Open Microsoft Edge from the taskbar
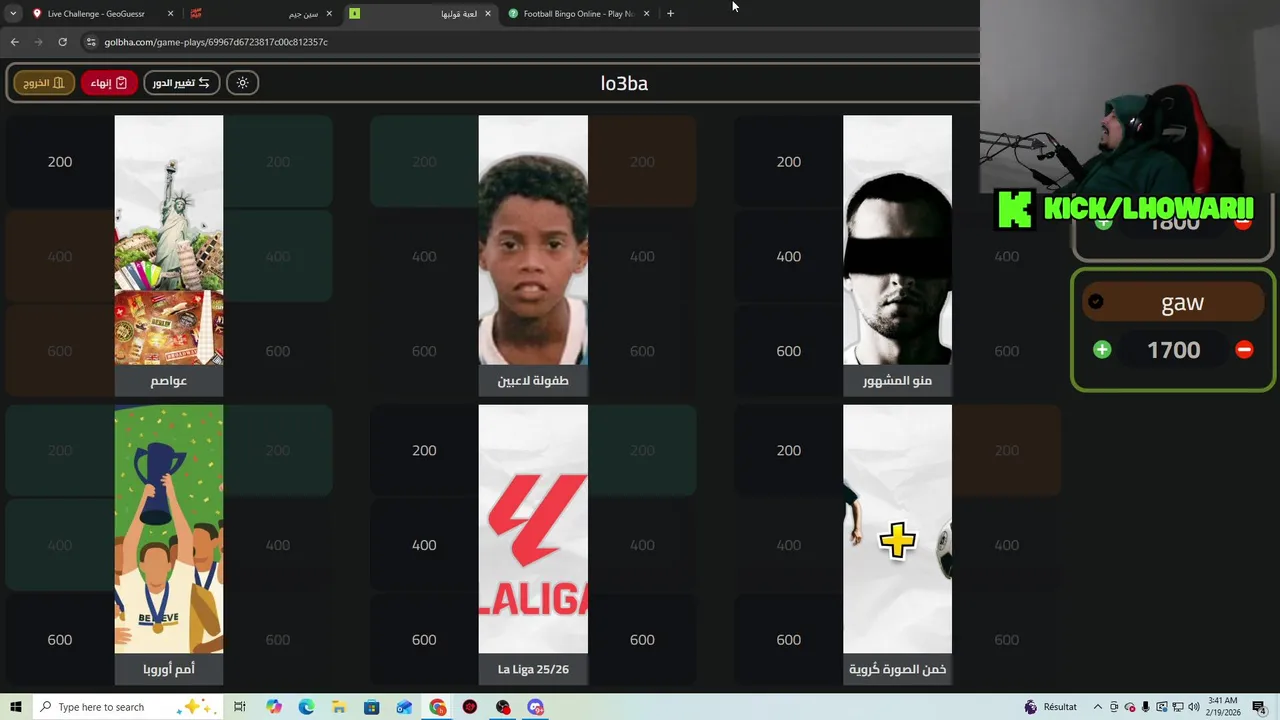Image resolution: width=1280 pixels, height=720 pixels. tap(307, 707)
